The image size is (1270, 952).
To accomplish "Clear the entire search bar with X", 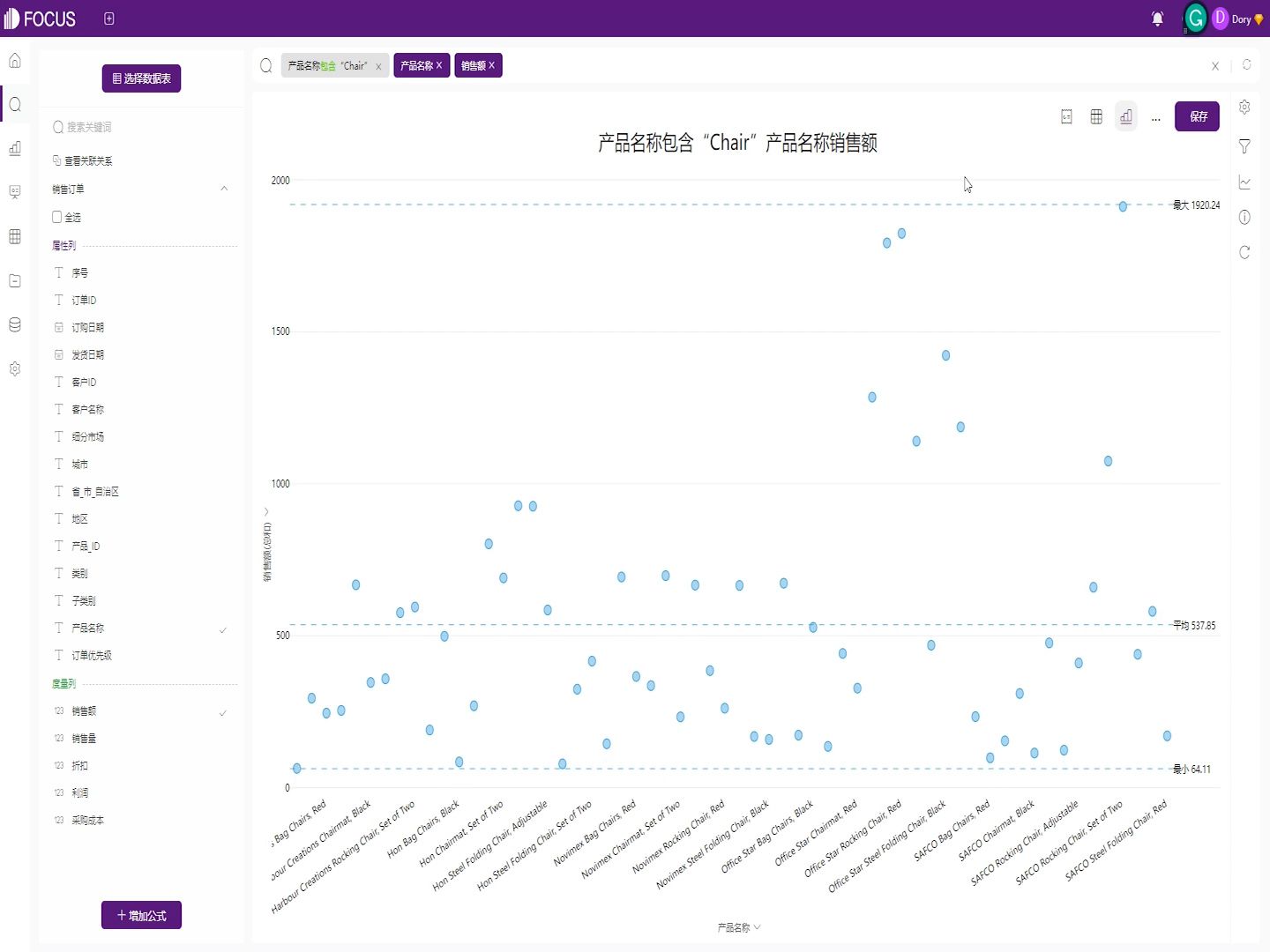I will coord(1215,66).
